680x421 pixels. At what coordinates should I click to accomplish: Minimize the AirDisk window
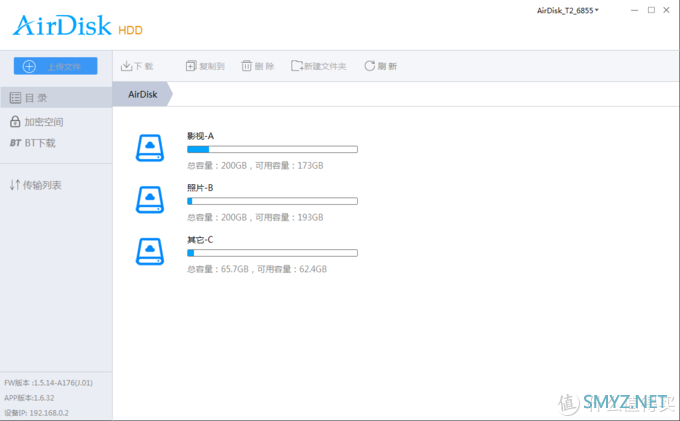coord(634,10)
